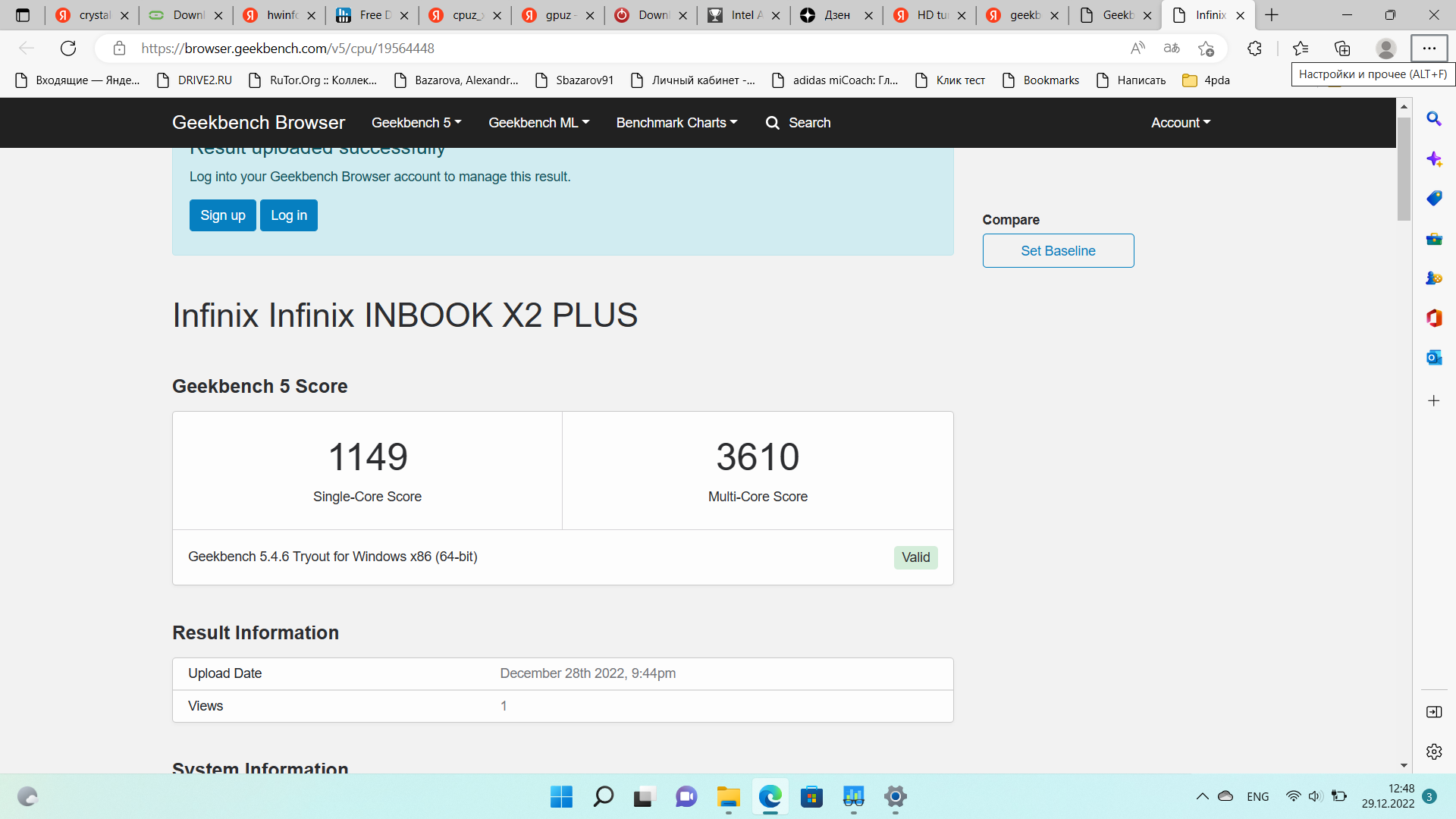Open the Collections icon
The image size is (1456, 819).
point(1342,49)
